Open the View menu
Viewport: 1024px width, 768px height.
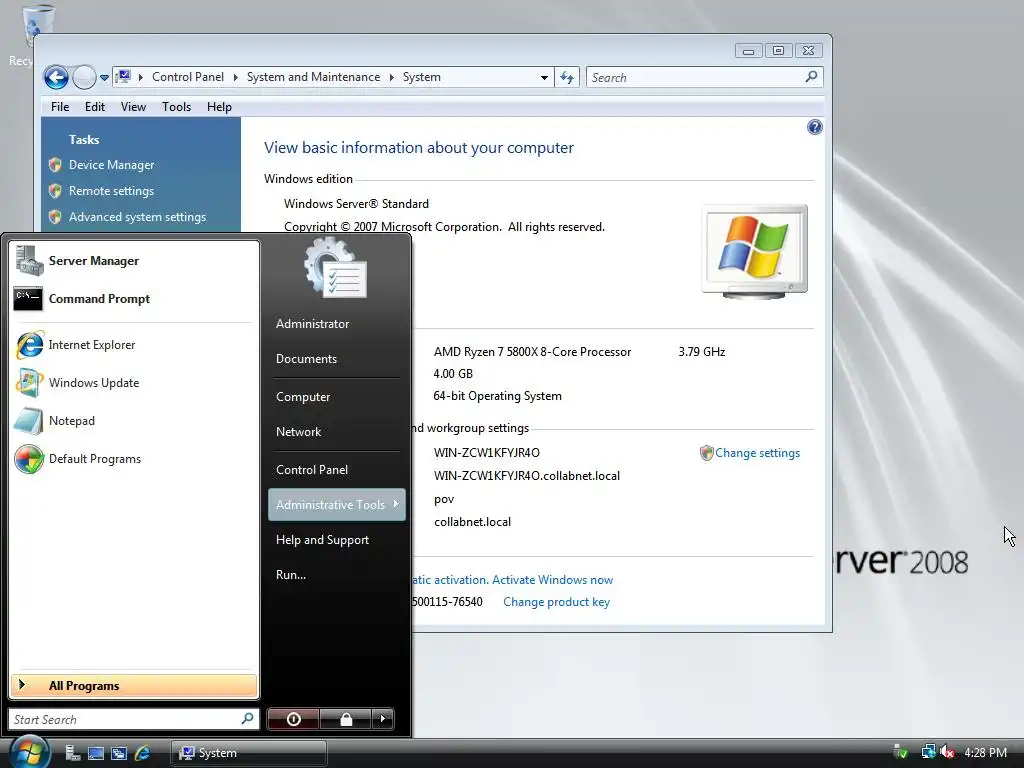[x=133, y=106]
